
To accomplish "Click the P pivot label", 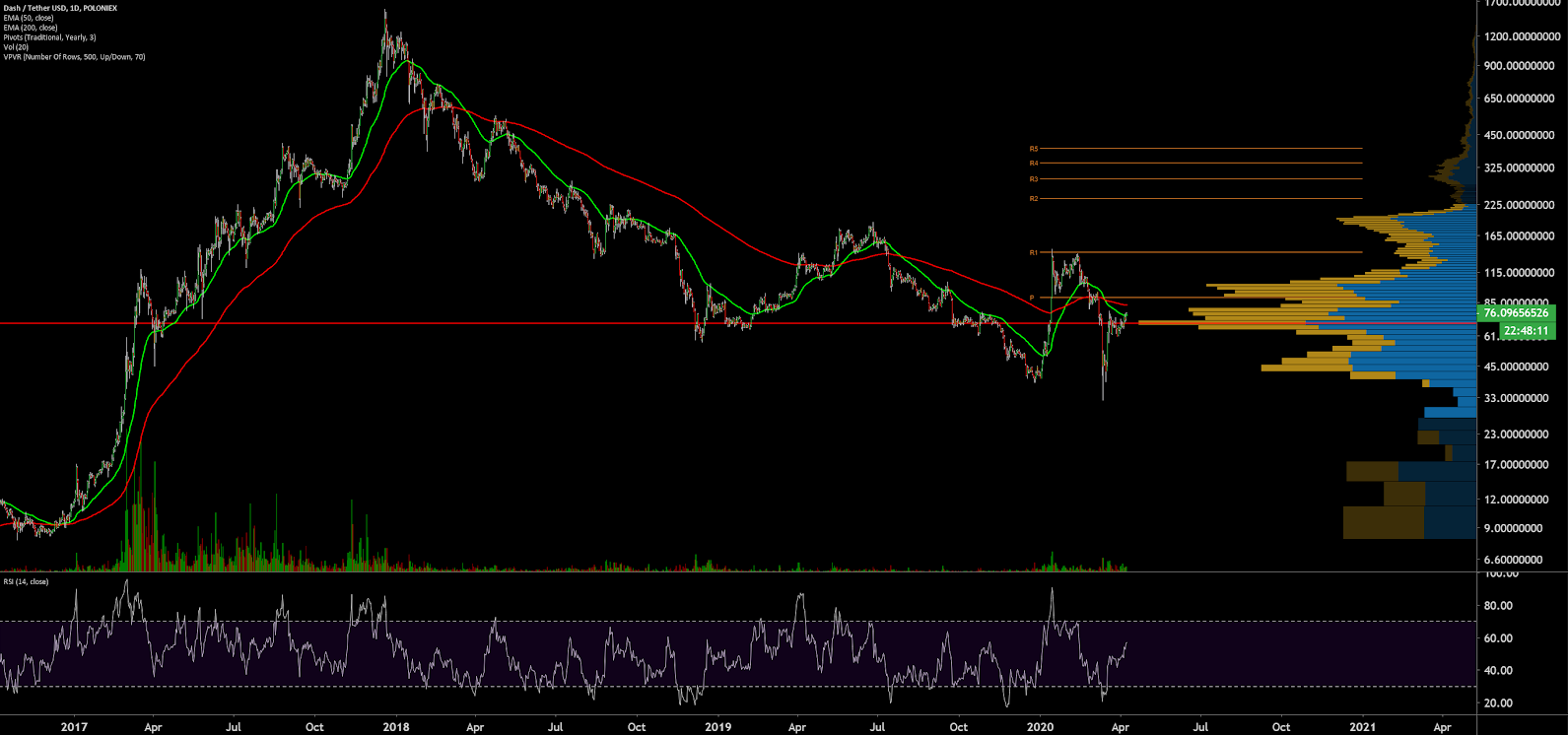I will pyautogui.click(x=1032, y=298).
